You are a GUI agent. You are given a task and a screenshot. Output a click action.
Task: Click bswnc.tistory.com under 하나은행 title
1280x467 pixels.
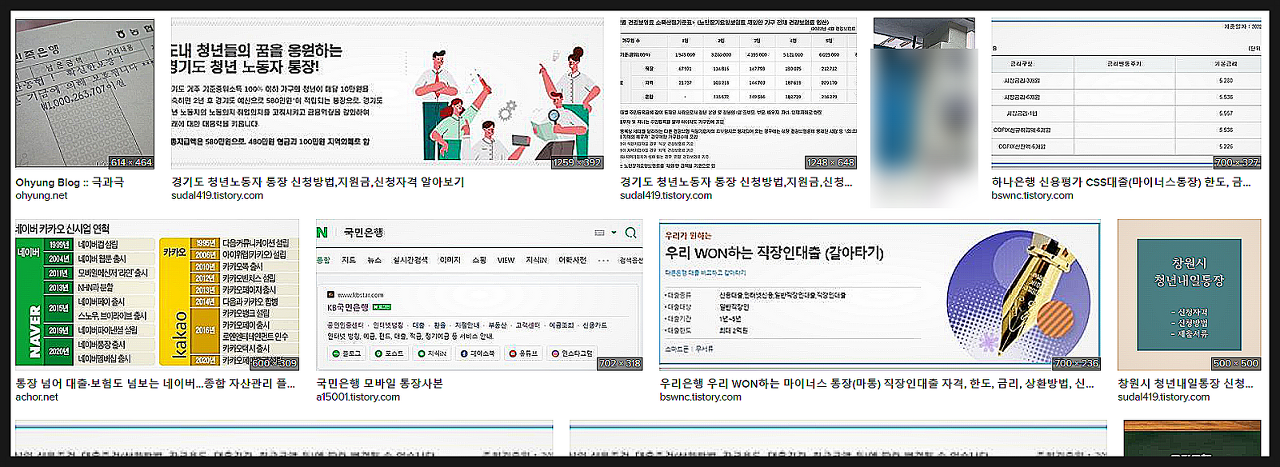tap(1032, 196)
